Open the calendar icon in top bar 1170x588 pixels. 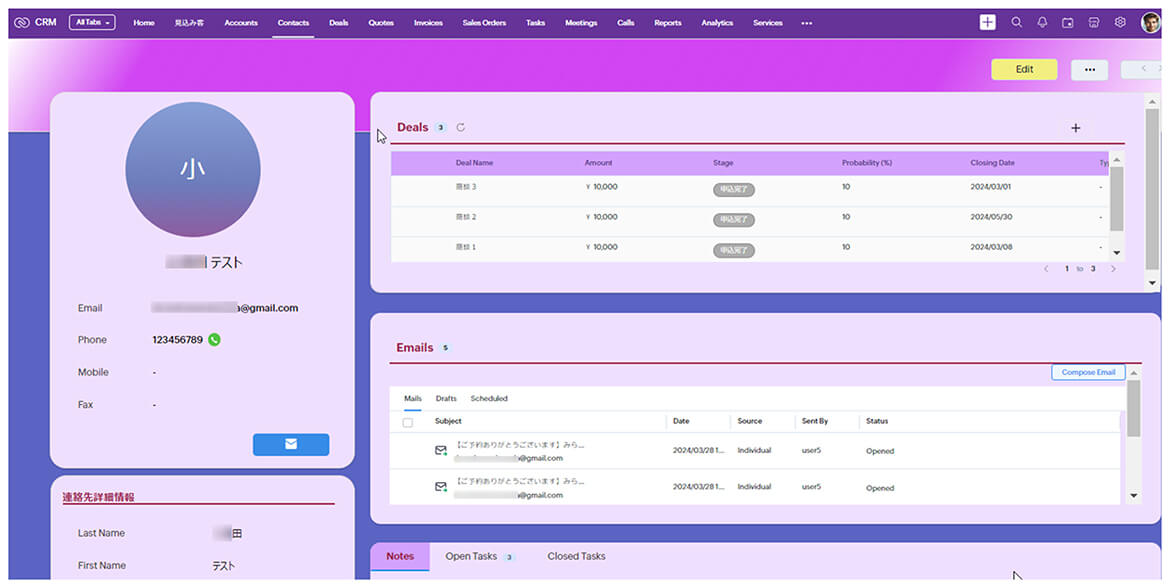[x=1068, y=22]
